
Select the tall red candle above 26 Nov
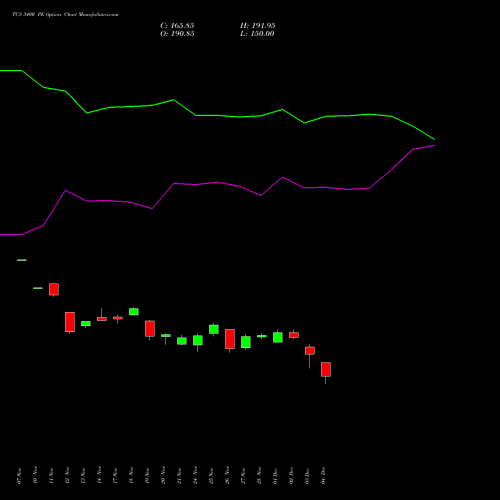[230, 339]
